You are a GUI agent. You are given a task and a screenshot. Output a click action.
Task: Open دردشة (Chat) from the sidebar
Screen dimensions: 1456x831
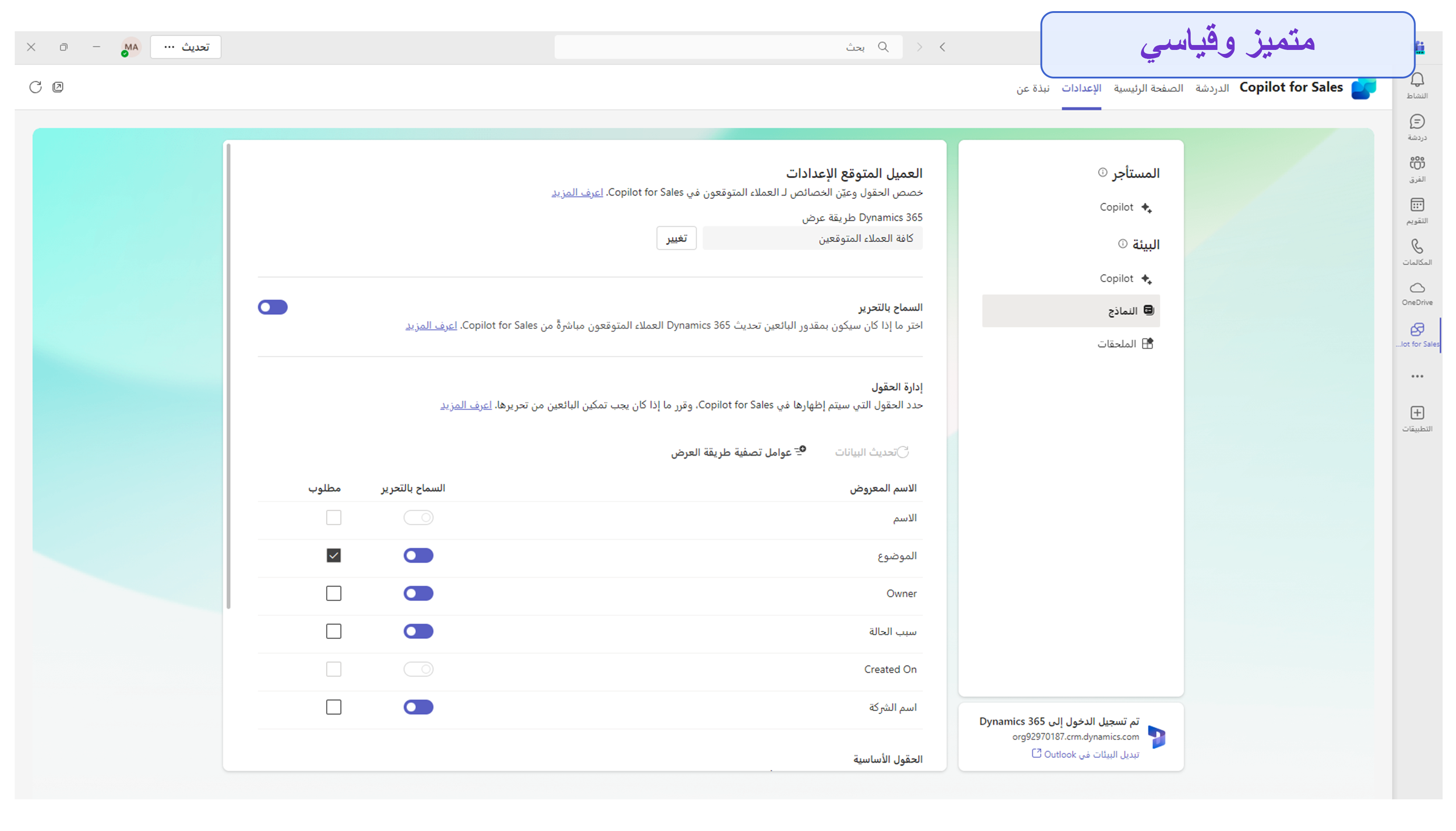pos(1419,126)
